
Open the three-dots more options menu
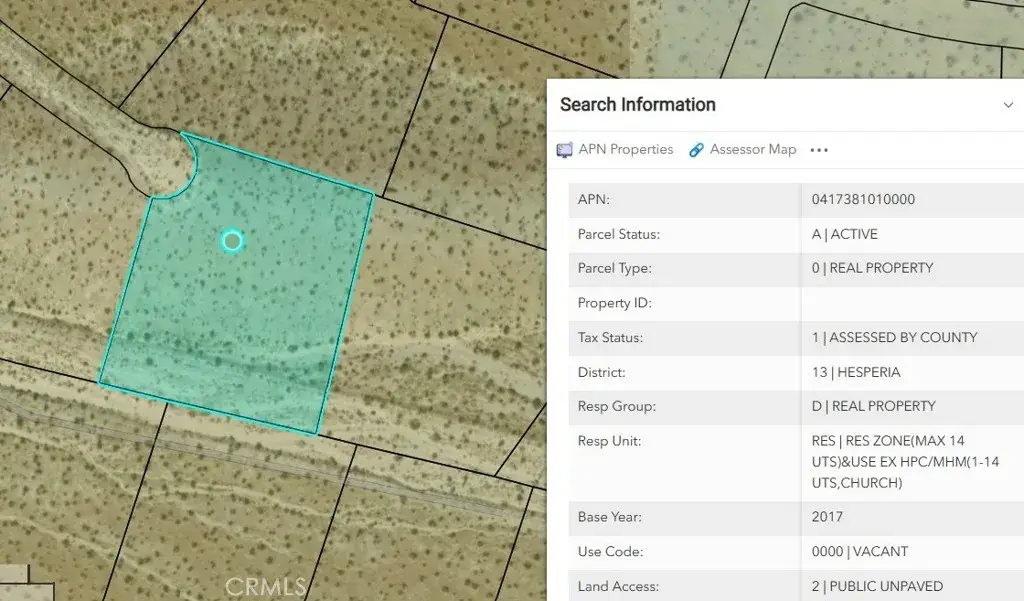(x=819, y=150)
